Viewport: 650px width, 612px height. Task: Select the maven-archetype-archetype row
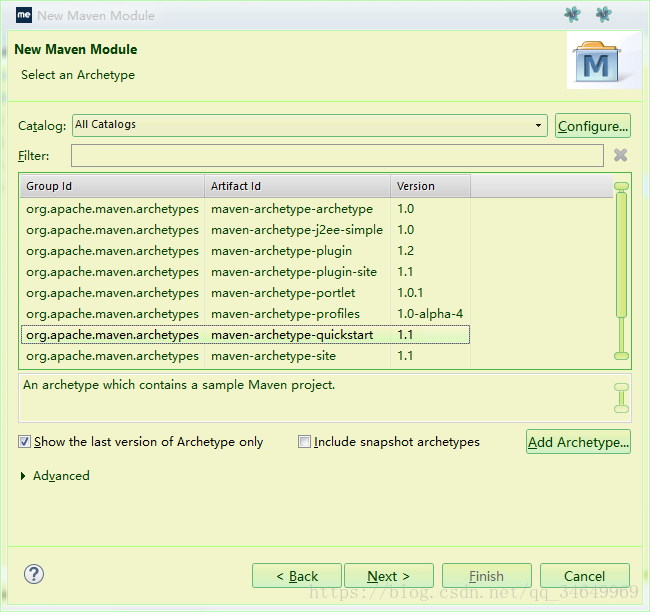[x=245, y=209]
